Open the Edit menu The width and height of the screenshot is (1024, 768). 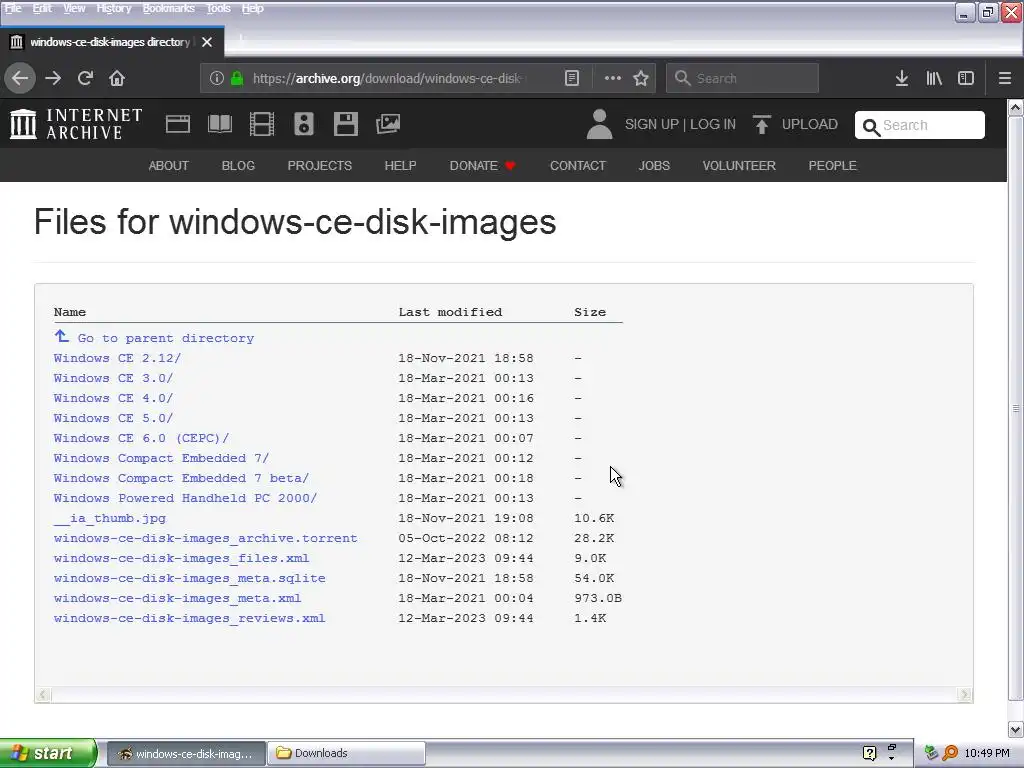point(42,8)
